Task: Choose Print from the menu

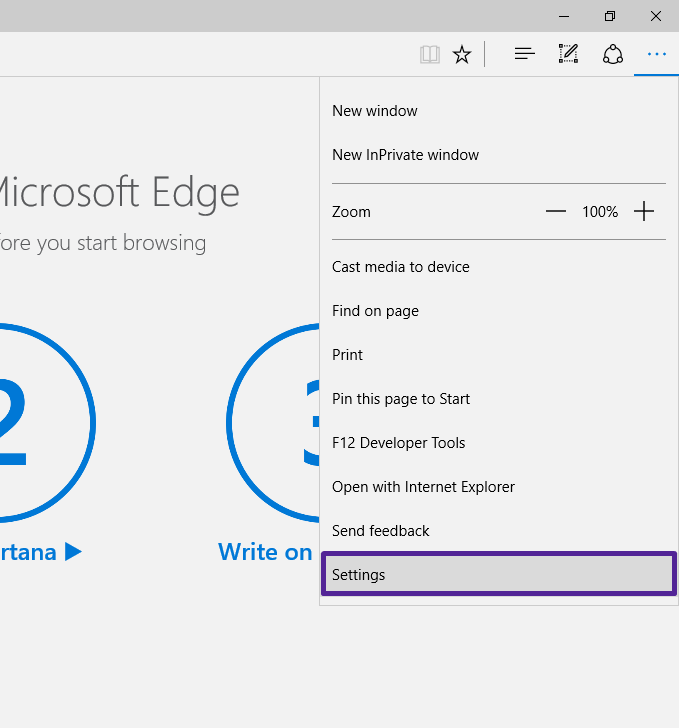Action: (x=499, y=355)
